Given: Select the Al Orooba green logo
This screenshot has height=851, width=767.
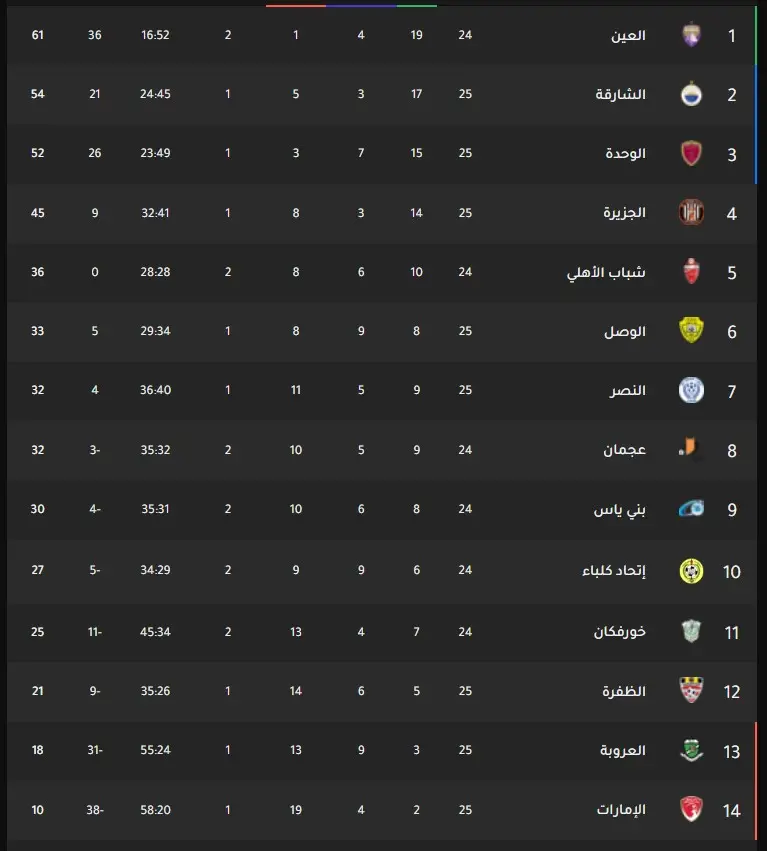Looking at the screenshot, I should [691, 750].
